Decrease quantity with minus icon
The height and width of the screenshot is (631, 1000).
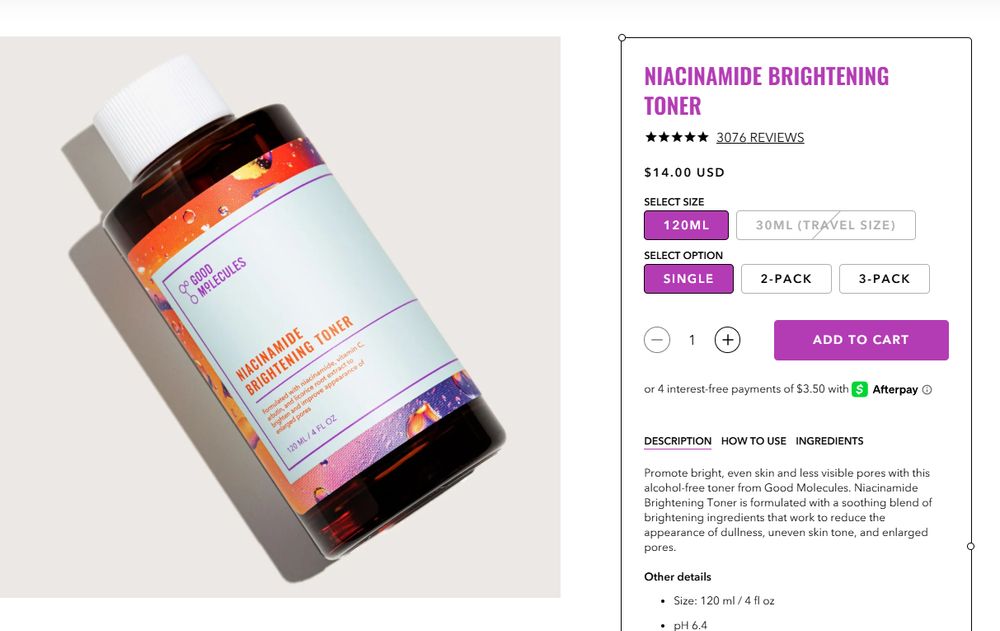click(657, 339)
